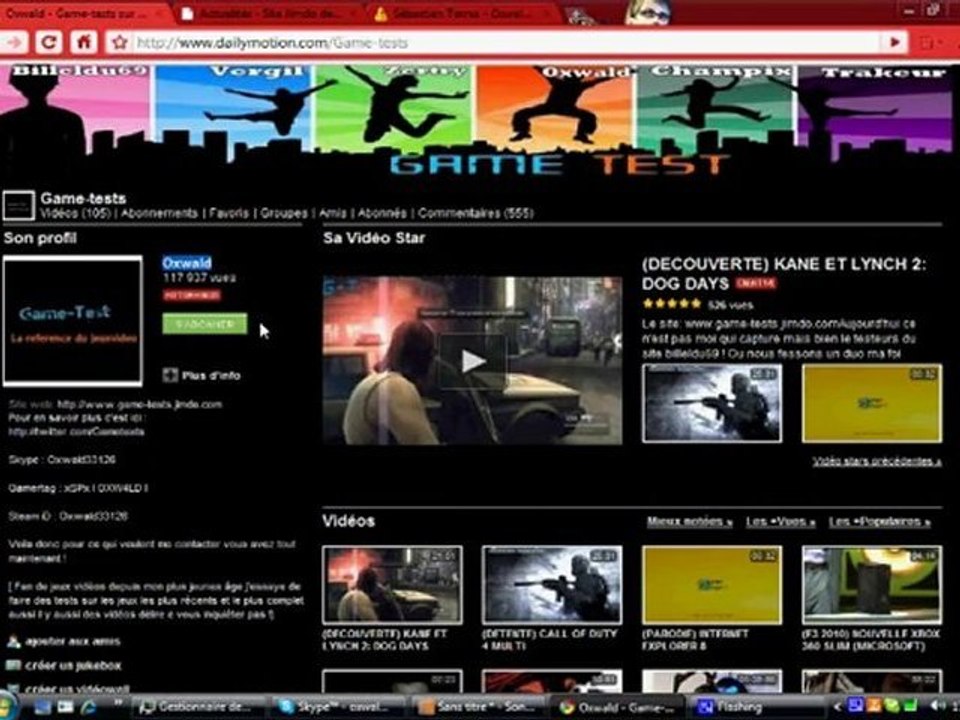Viewport: 960px width, 720px height.
Task: Click the (DETENTE) Call of Duty 4 Multi title
Action: tap(550, 640)
